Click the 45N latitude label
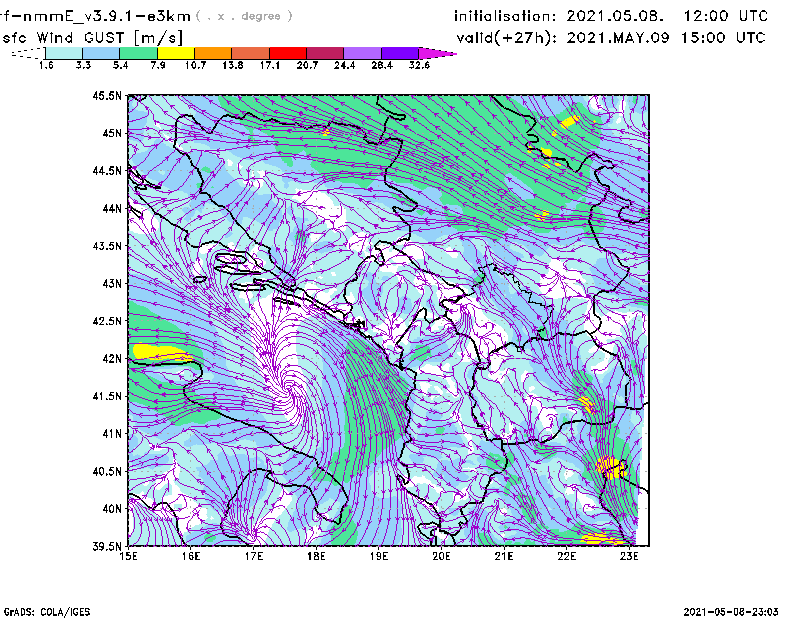 coord(112,133)
